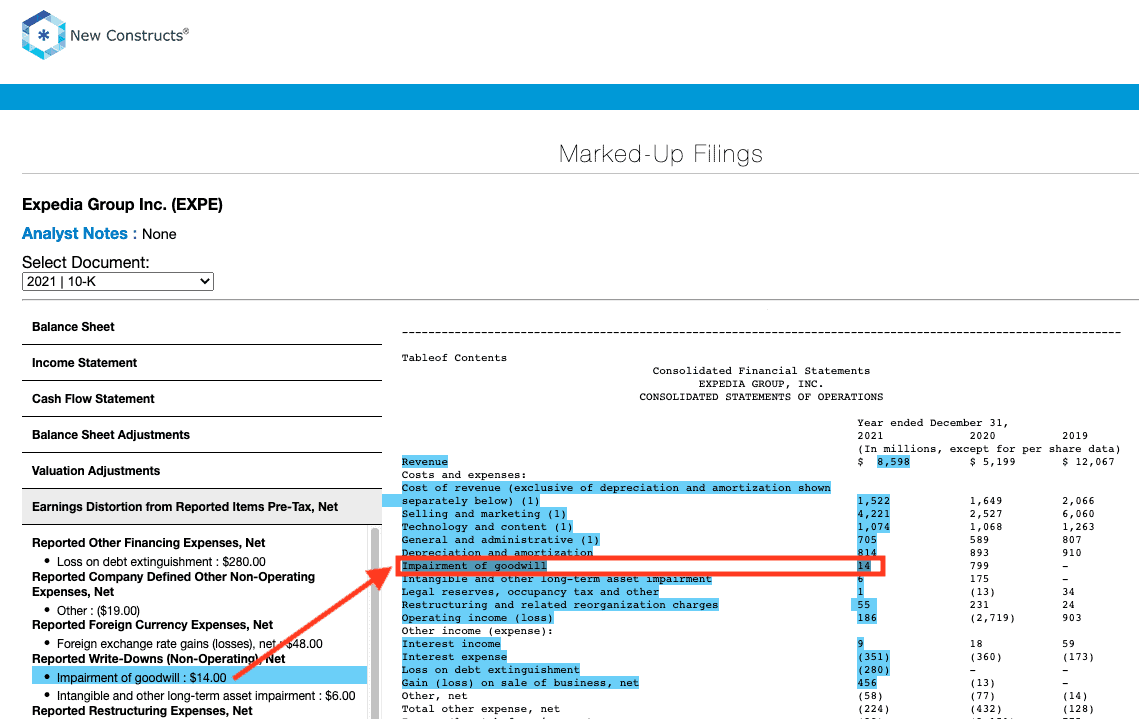This screenshot has height=719, width=1139.
Task: Click the highlighted Revenue line in filing
Action: pos(425,462)
